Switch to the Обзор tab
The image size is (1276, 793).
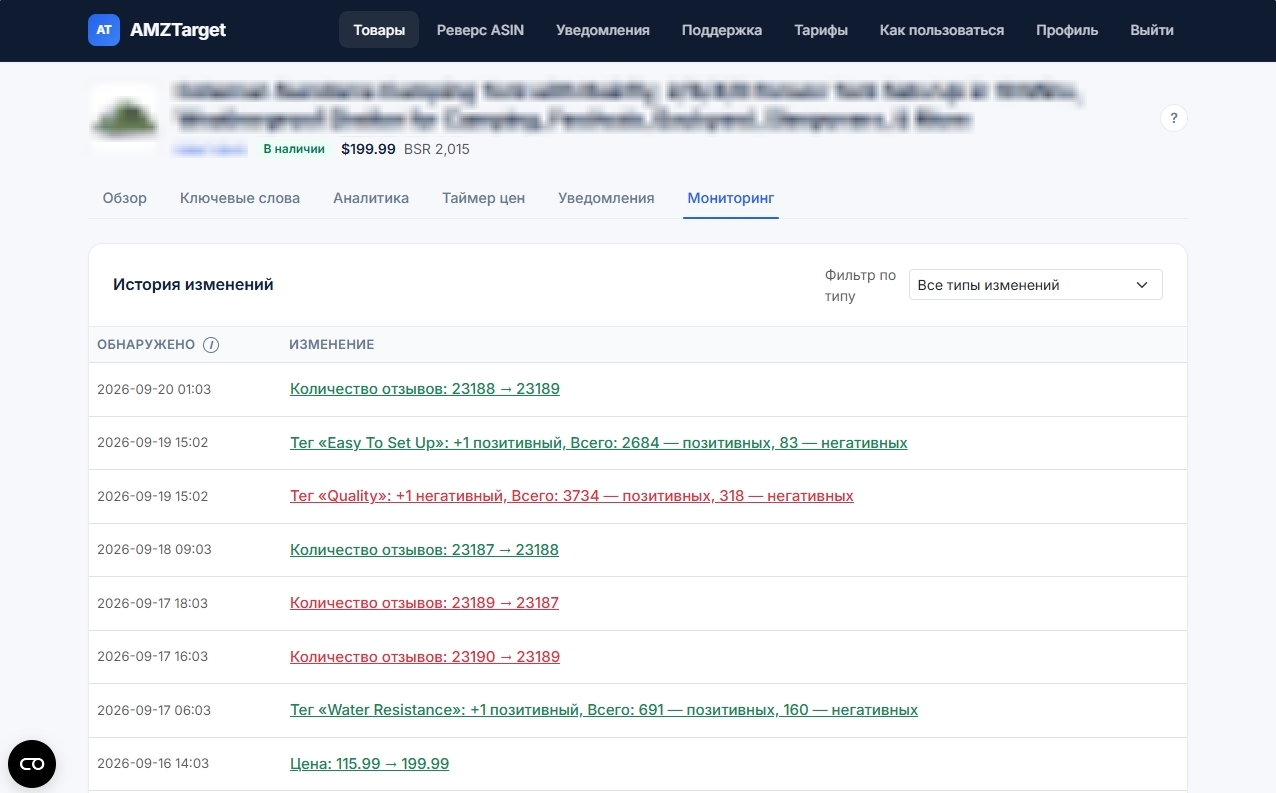pyautogui.click(x=125, y=198)
